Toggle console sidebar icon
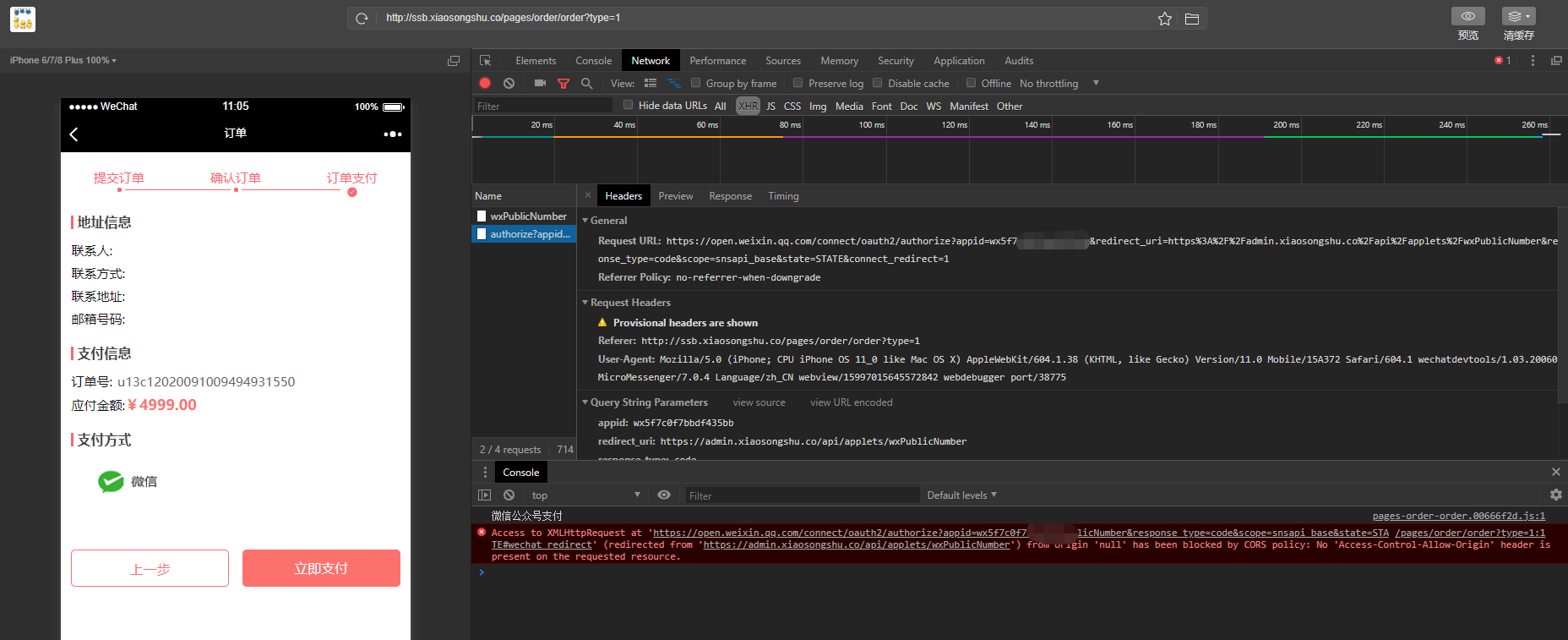 click(x=484, y=495)
